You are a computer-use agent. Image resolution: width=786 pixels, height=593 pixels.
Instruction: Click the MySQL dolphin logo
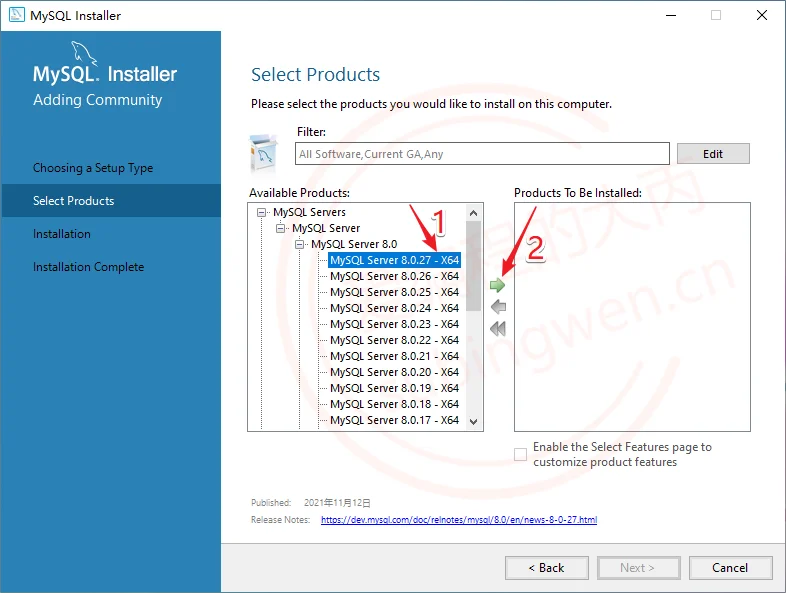[84, 53]
